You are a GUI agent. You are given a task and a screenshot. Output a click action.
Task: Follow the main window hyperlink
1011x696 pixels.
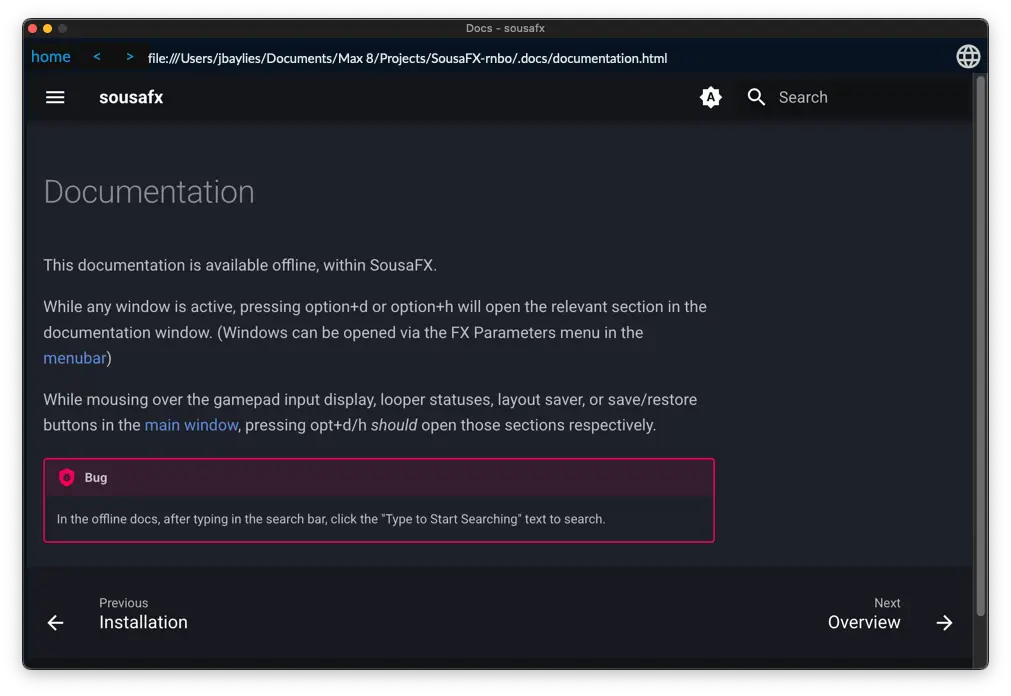[x=191, y=425]
